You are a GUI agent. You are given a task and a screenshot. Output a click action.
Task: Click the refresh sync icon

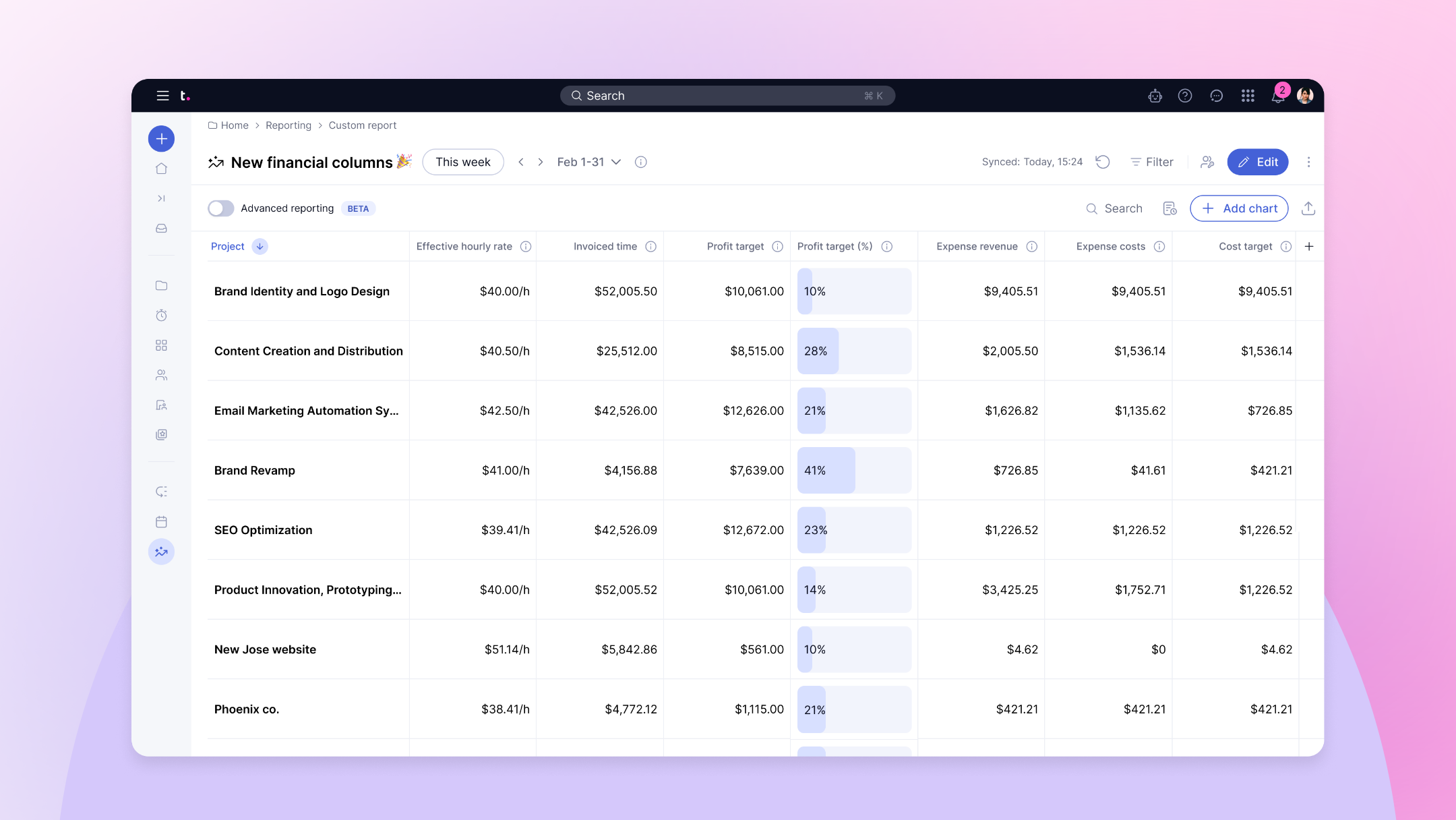[1103, 162]
